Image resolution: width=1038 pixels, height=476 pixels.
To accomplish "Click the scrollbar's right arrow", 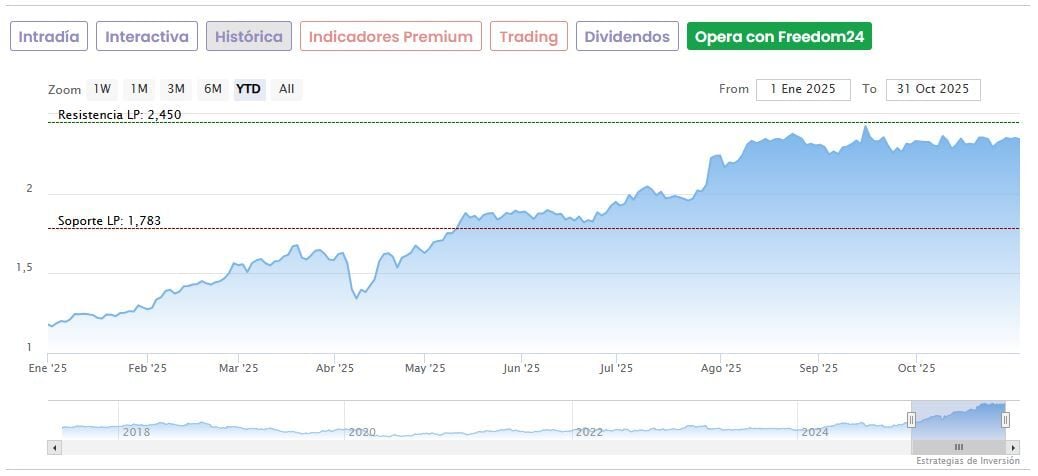I will tap(1013, 447).
